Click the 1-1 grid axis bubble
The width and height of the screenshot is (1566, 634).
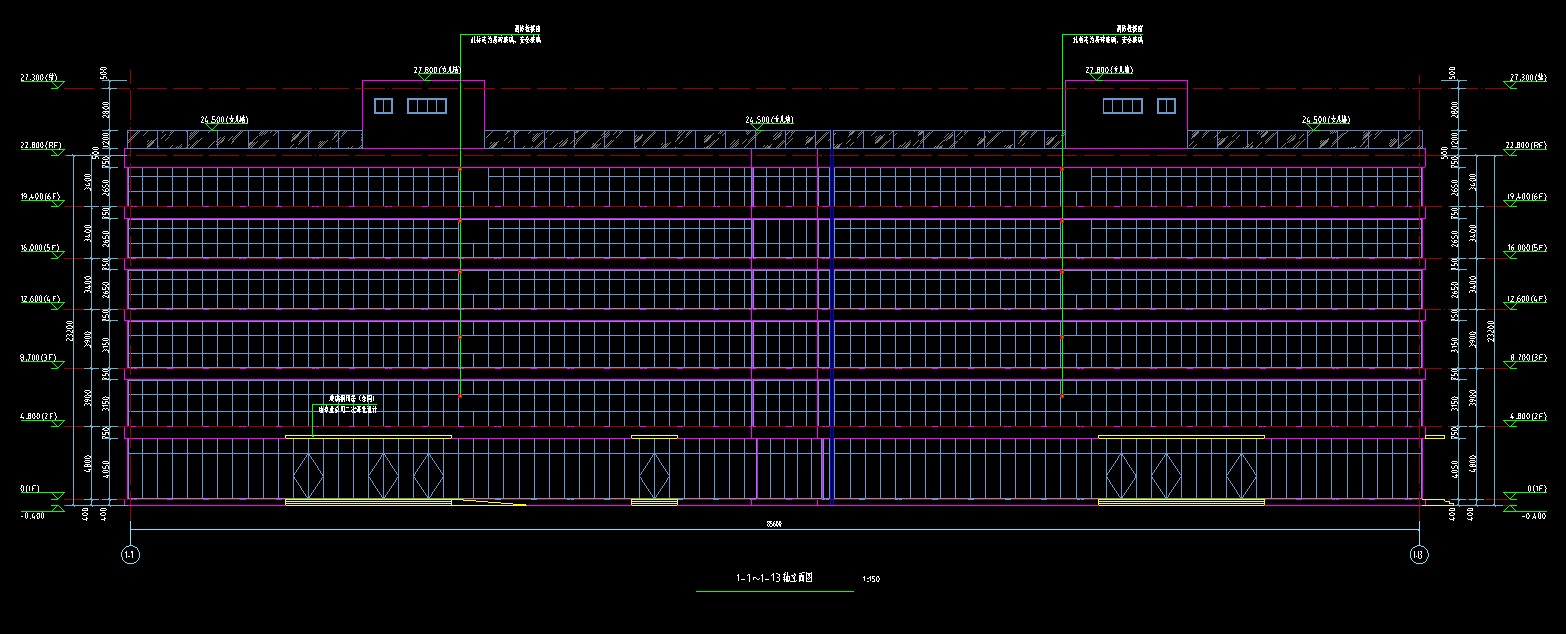(129, 555)
